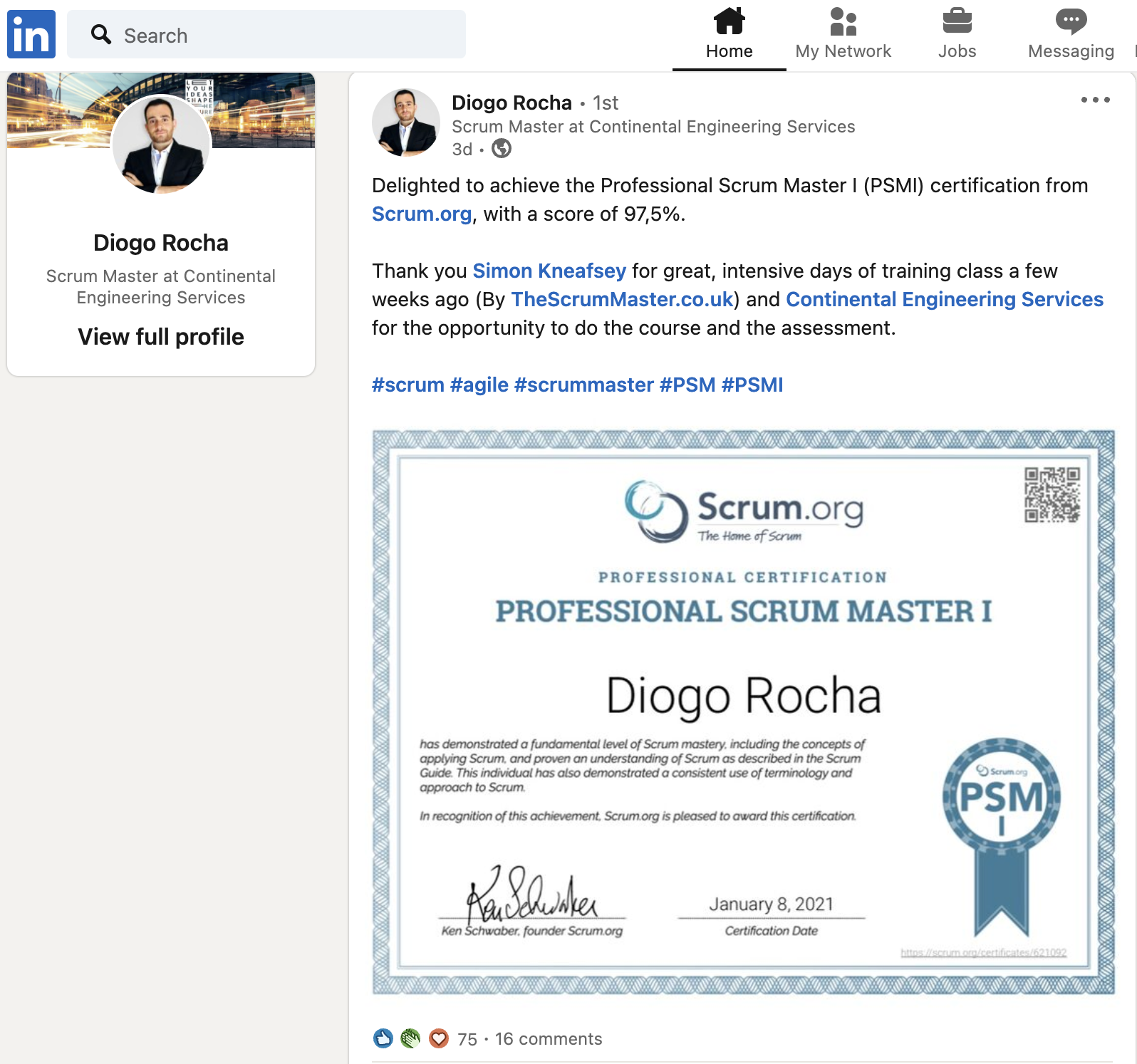Screen dimensions: 1137x1064
Task: Click the like reaction icon
Action: pos(383,1038)
